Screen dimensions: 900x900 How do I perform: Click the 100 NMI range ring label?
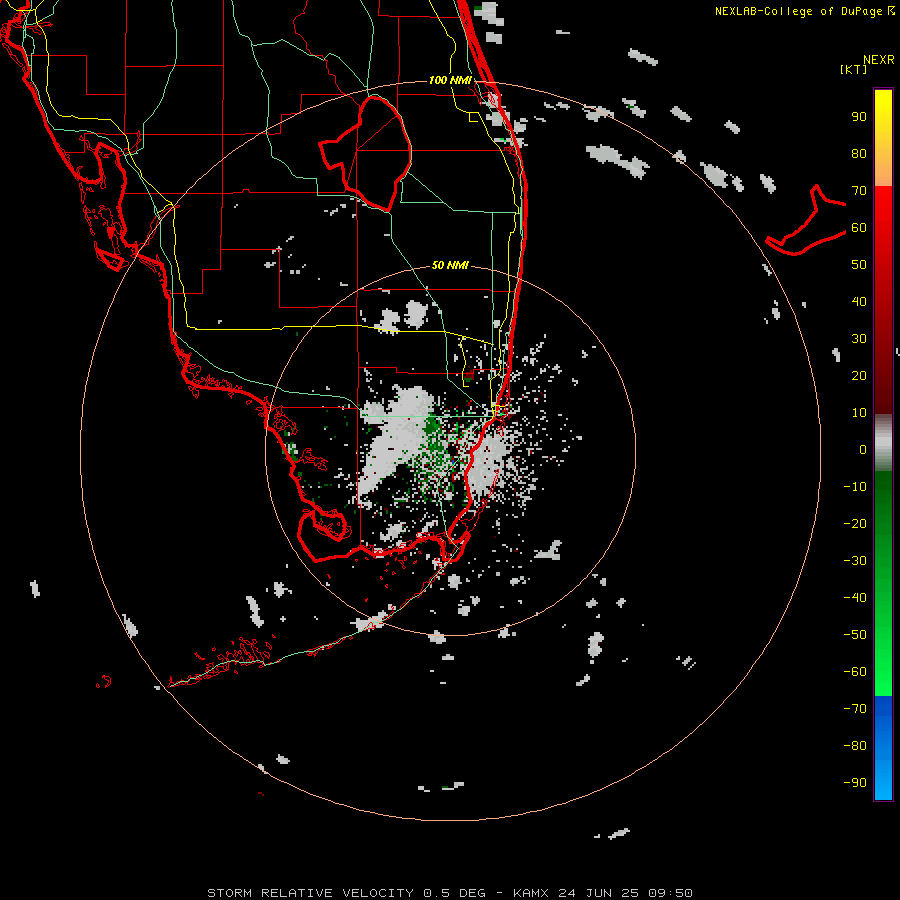pos(450,80)
